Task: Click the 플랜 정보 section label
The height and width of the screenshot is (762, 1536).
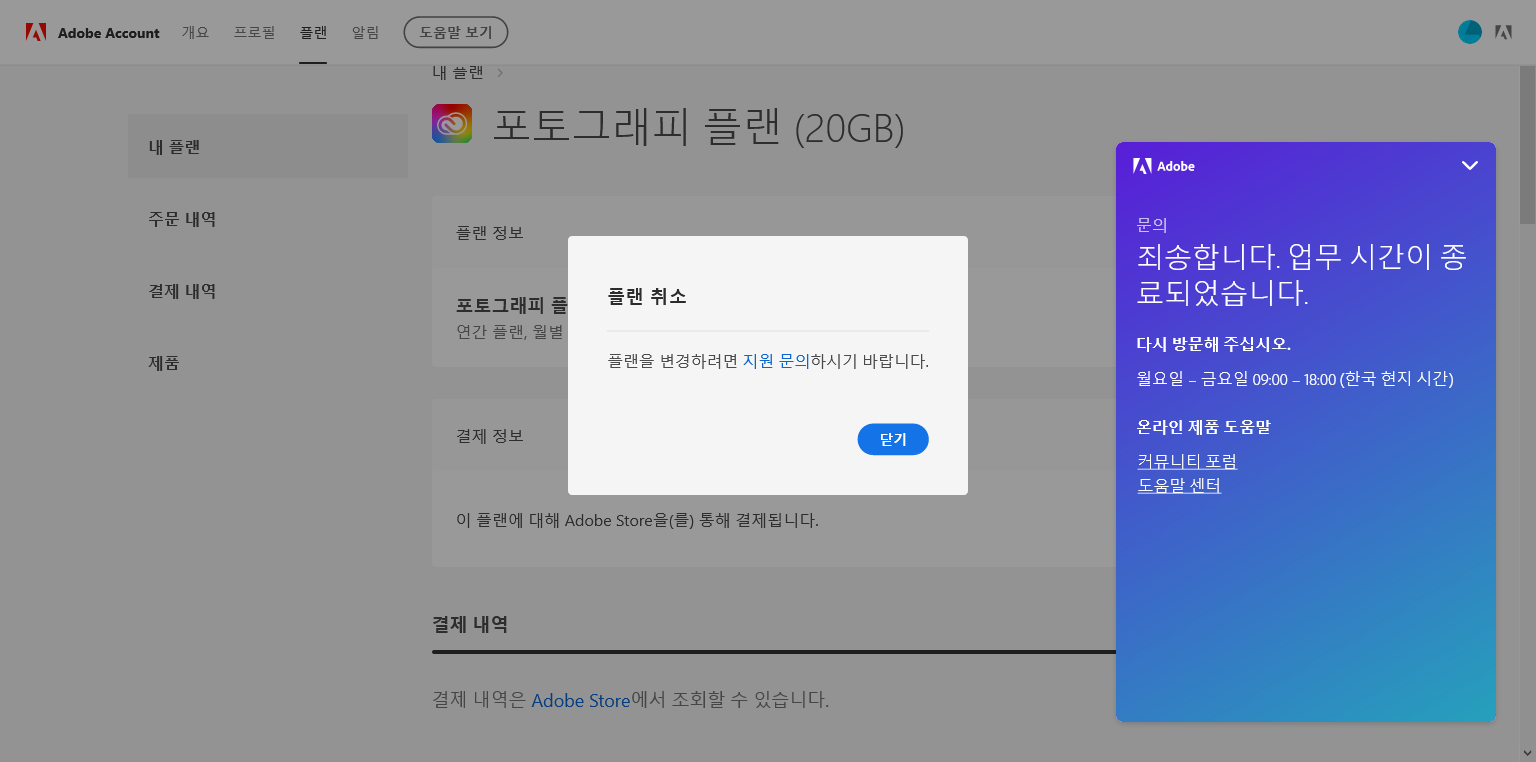Action: (490, 232)
